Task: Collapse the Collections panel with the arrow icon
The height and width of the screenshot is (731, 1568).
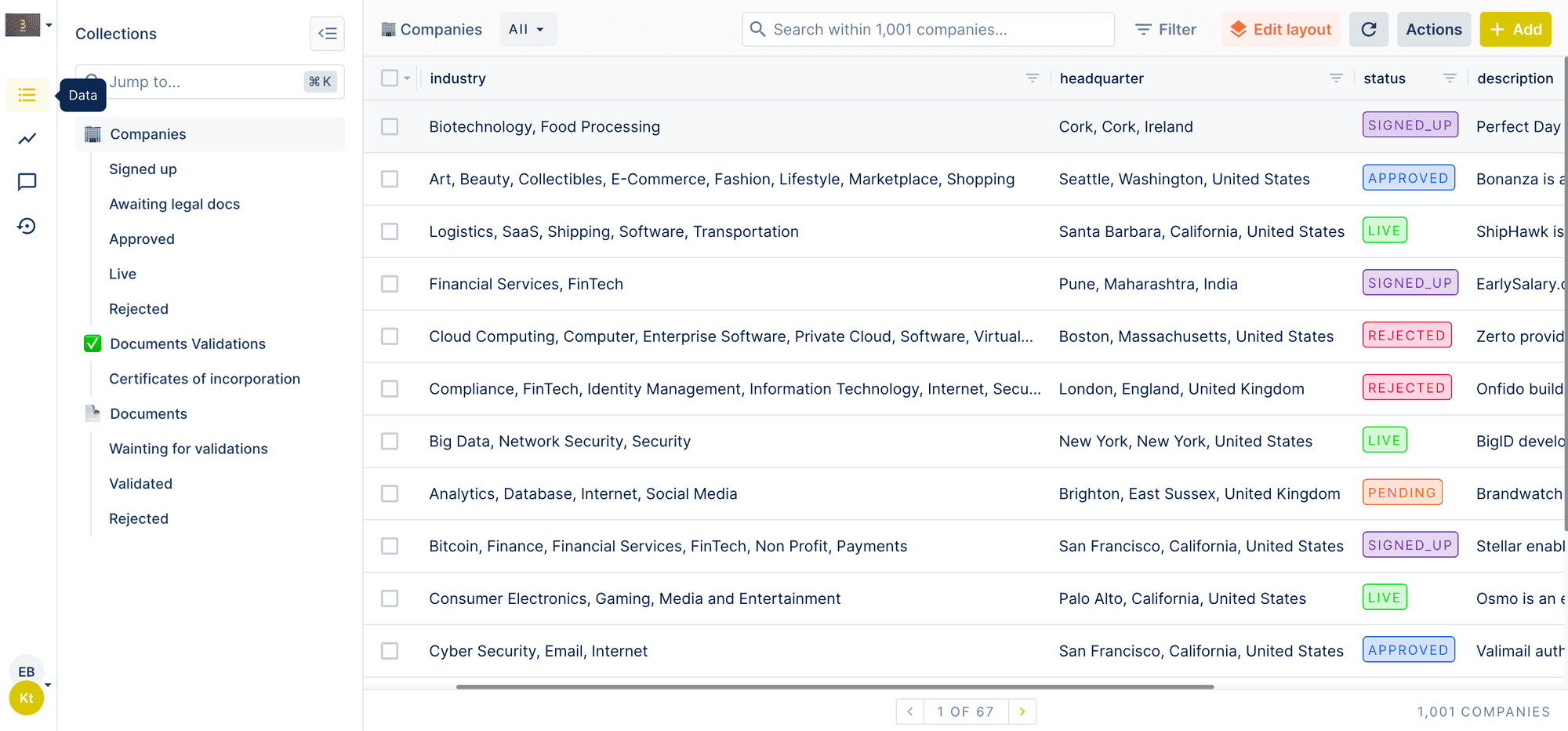Action: pyautogui.click(x=328, y=33)
